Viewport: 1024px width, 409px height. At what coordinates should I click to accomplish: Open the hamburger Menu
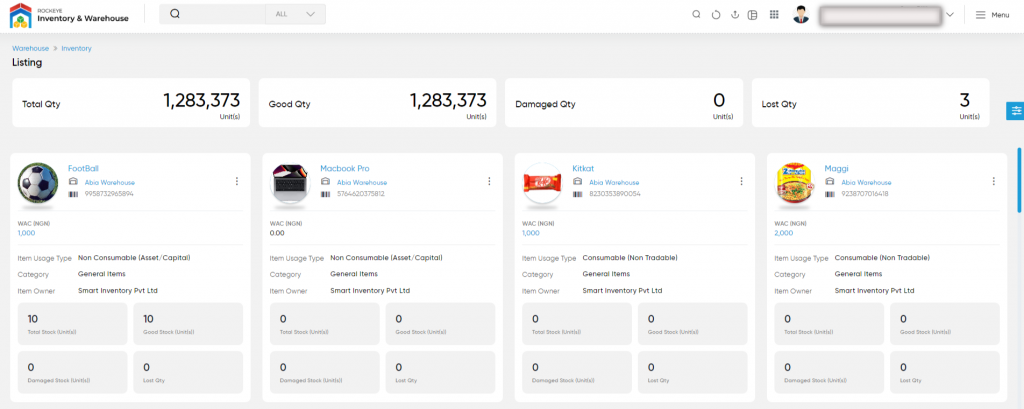992,14
